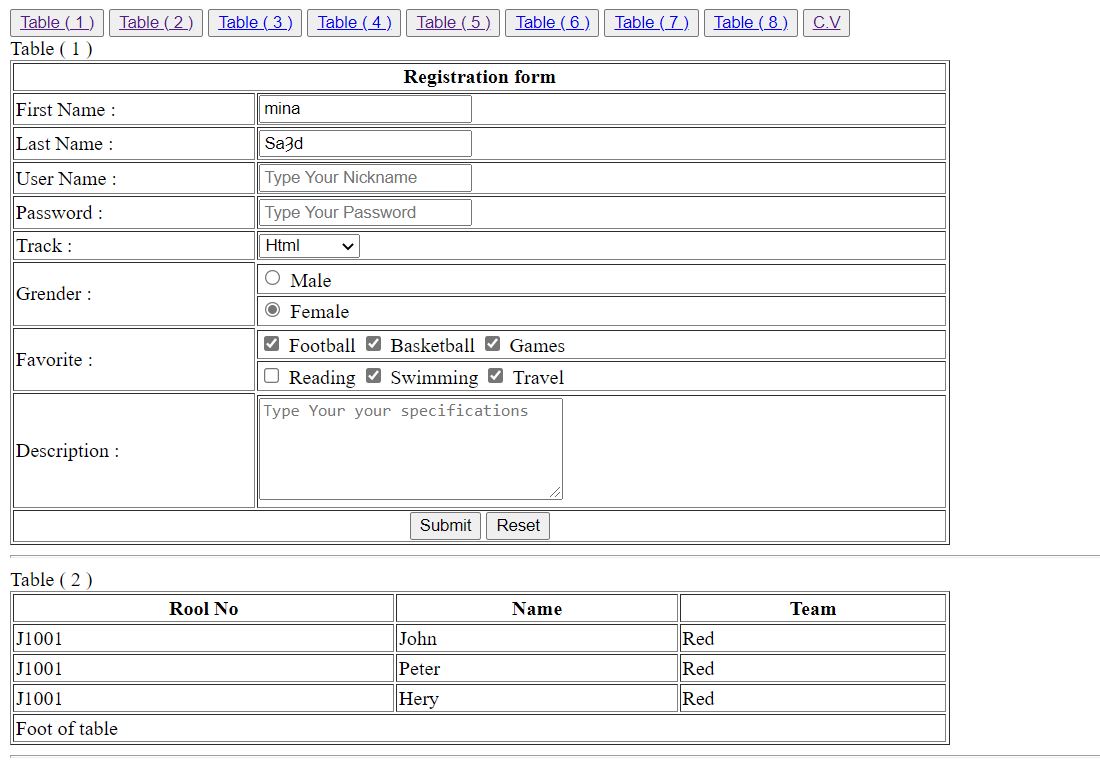Open the Table ( 1 ) link button

57,23
